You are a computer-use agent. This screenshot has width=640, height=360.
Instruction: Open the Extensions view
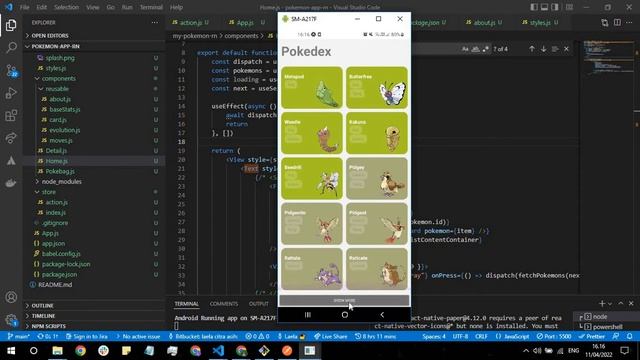coord(11,116)
